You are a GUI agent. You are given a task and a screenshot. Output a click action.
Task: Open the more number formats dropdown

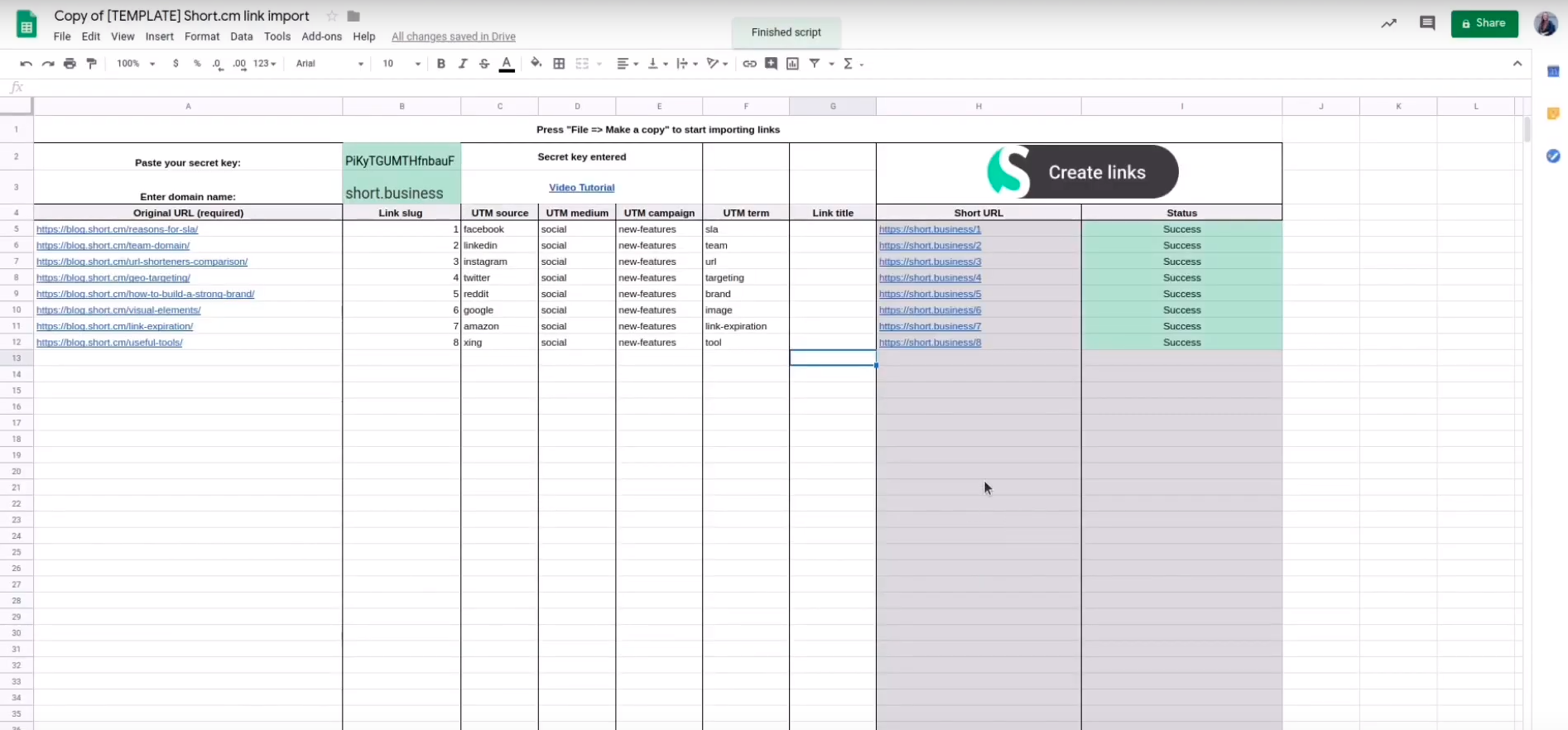(265, 64)
